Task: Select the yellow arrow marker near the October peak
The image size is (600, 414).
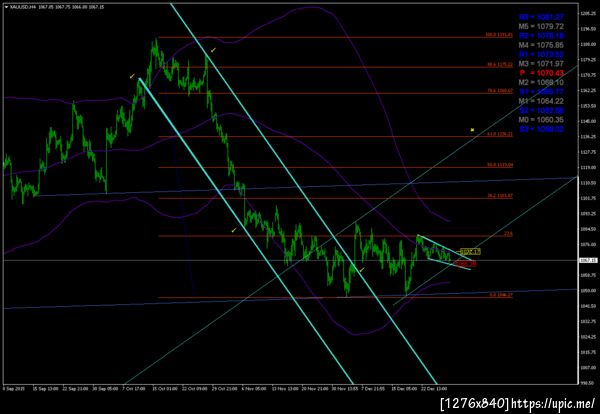Action: (214, 50)
